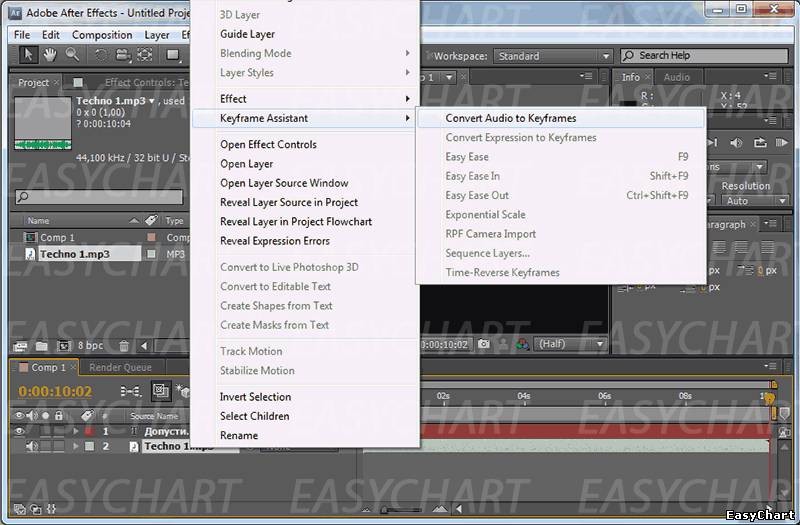Image resolution: width=800 pixels, height=525 pixels.
Task: Expand layer 1 properties triangle
Action: [76, 431]
